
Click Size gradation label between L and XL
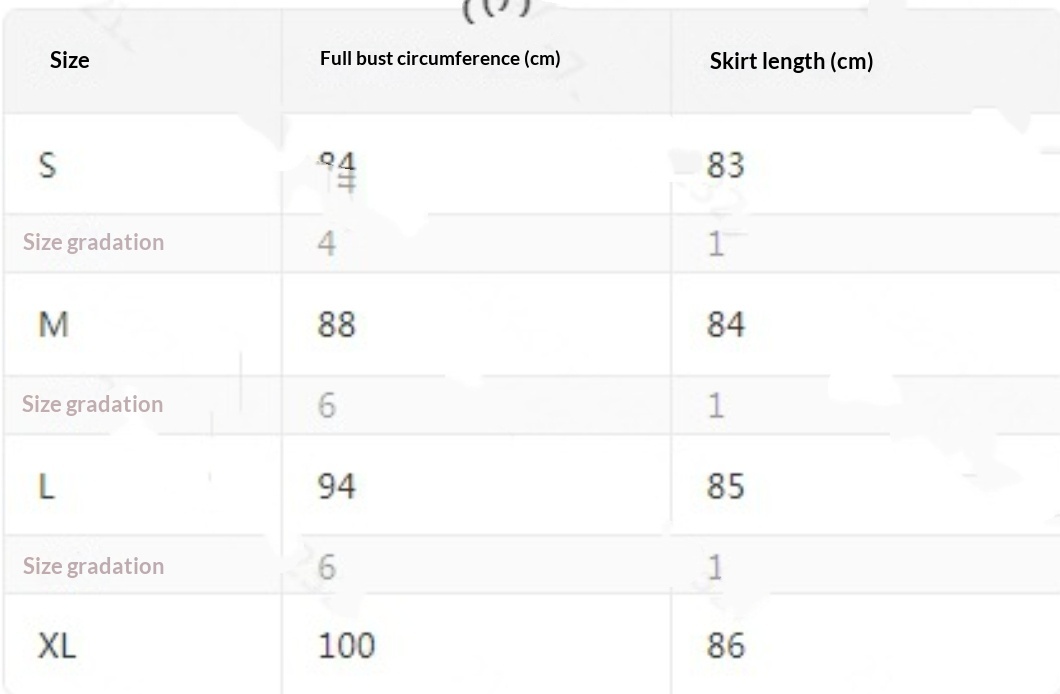click(93, 566)
